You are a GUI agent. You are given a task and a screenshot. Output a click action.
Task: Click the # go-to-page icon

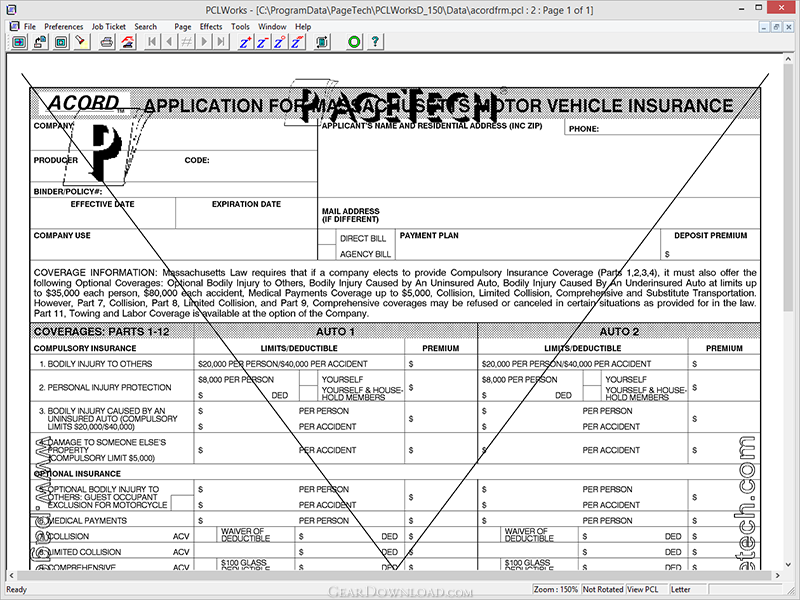pyautogui.click(x=186, y=42)
